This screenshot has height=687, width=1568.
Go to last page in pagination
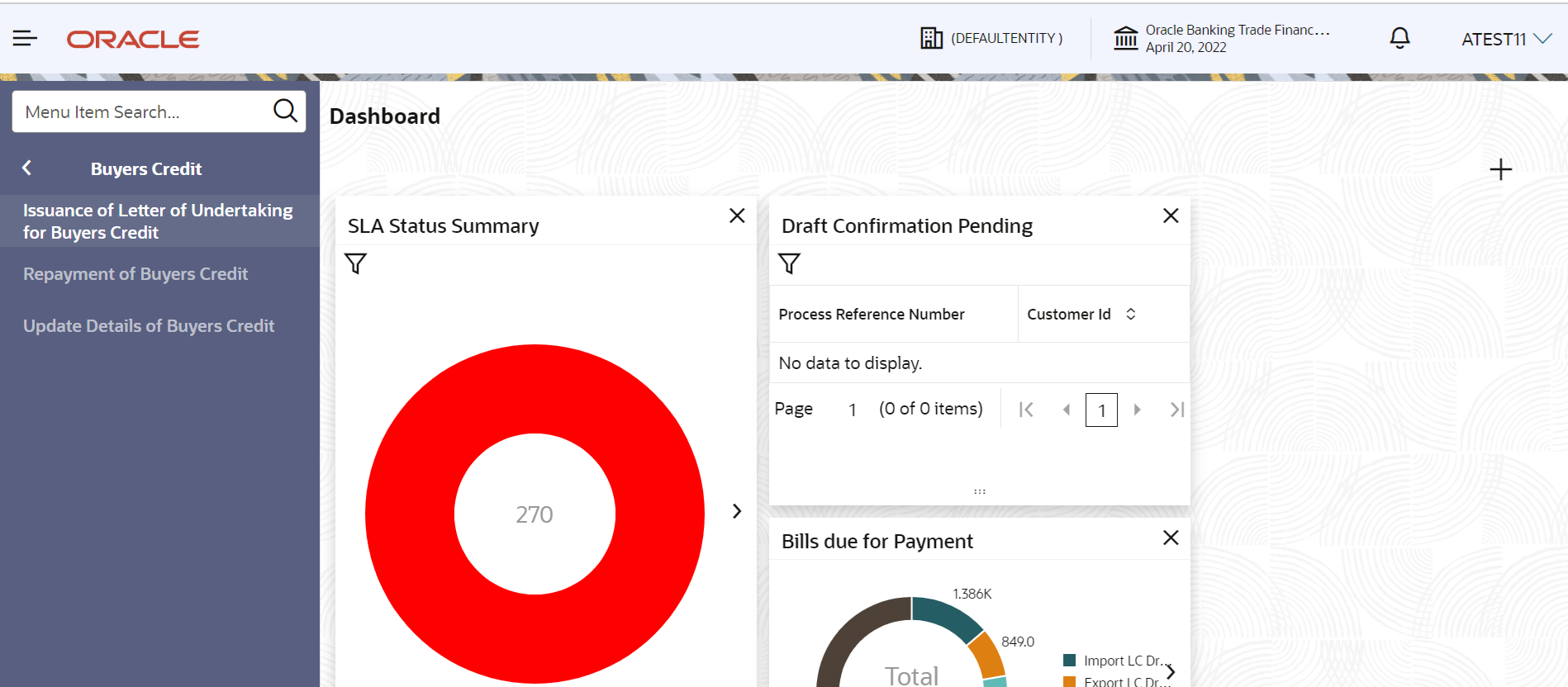coord(1177,410)
